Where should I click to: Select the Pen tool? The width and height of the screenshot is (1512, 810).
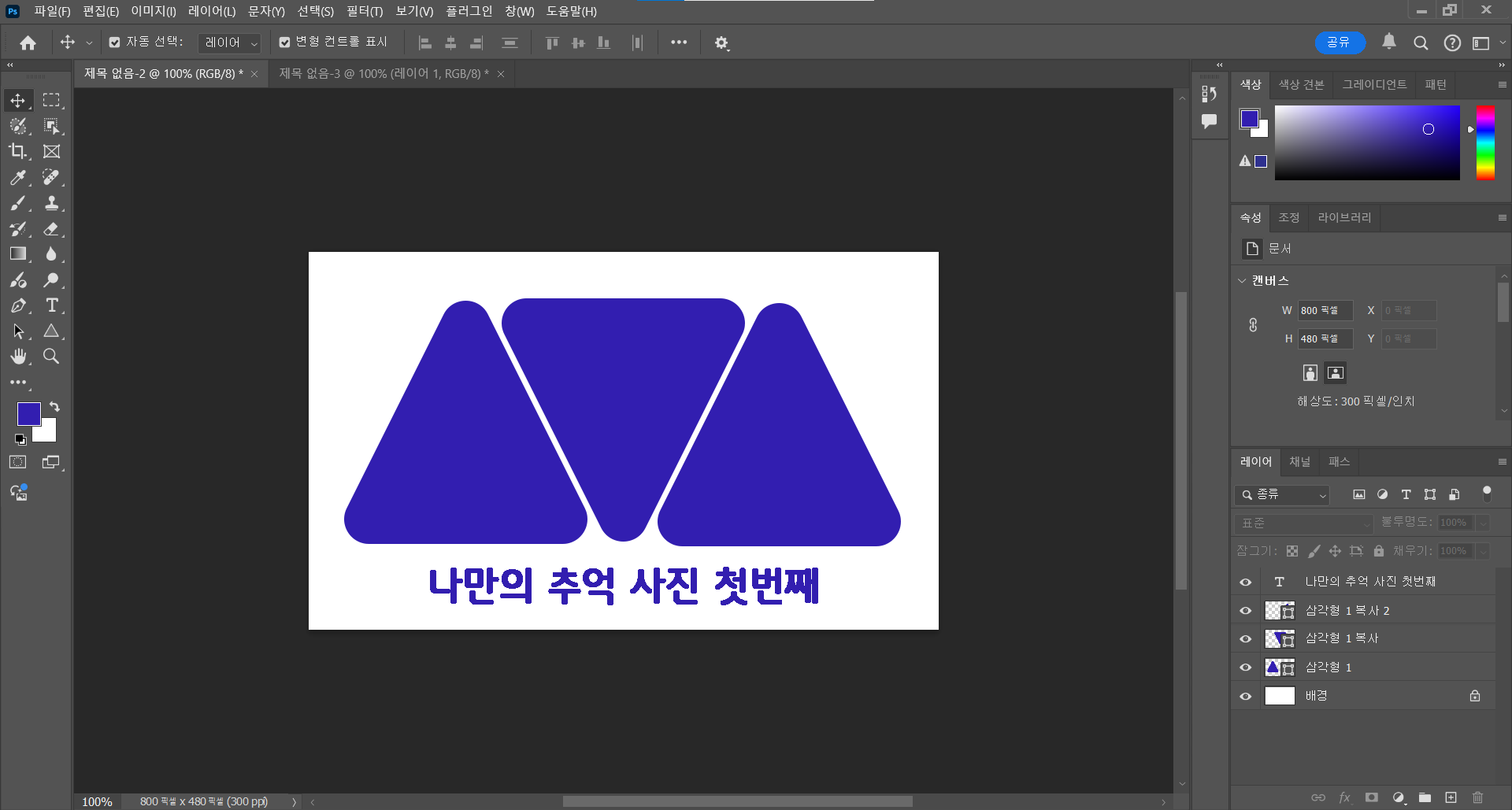click(x=18, y=305)
